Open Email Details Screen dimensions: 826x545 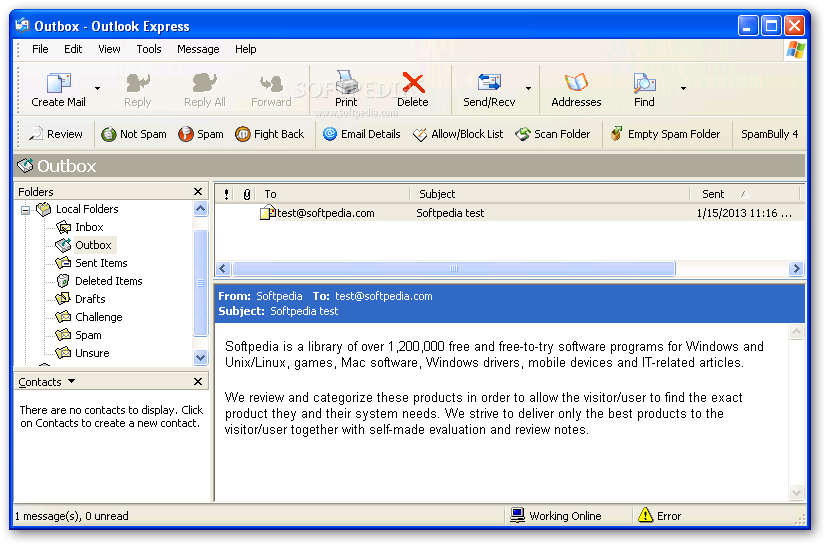(x=361, y=134)
